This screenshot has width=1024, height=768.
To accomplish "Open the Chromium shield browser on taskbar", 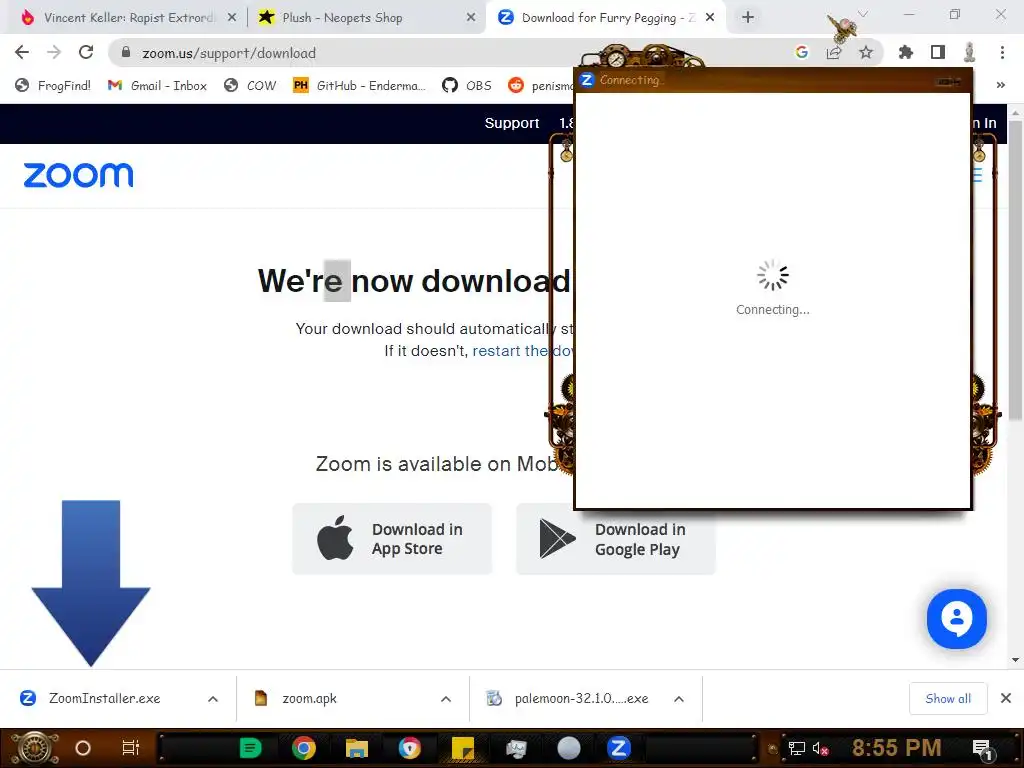I will (x=409, y=748).
